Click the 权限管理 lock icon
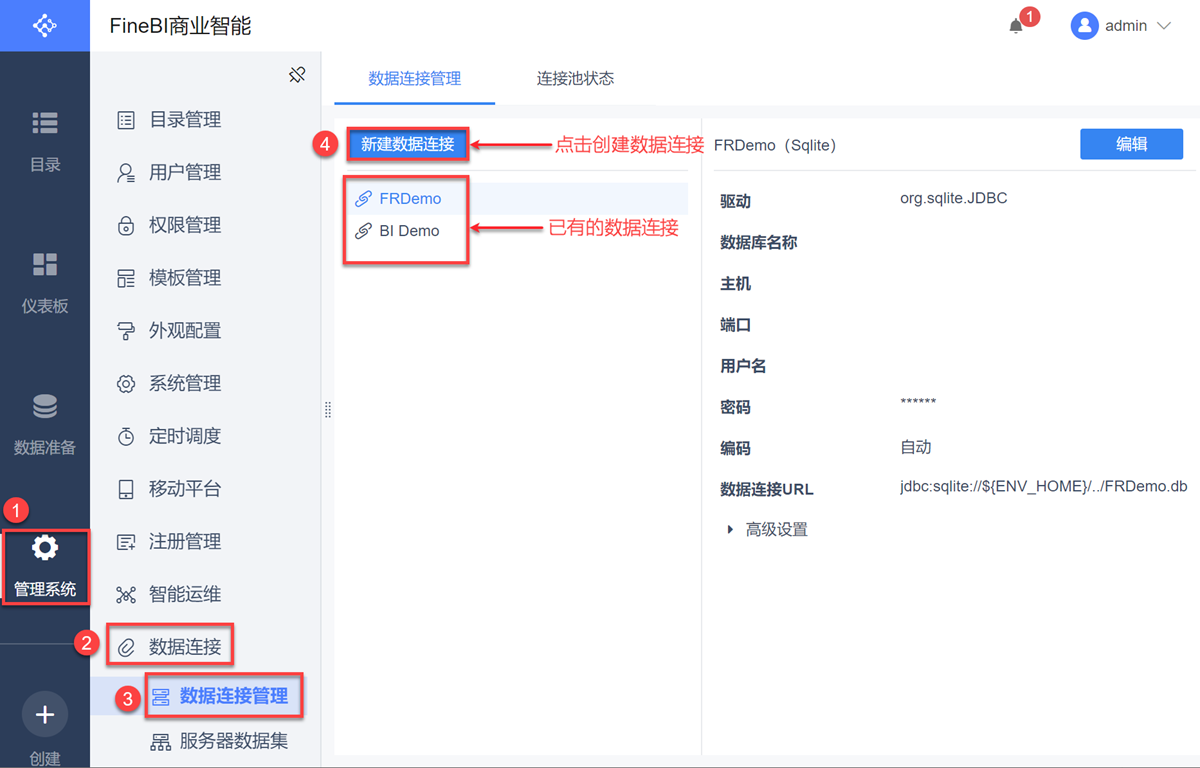The image size is (1200, 768). 126,226
